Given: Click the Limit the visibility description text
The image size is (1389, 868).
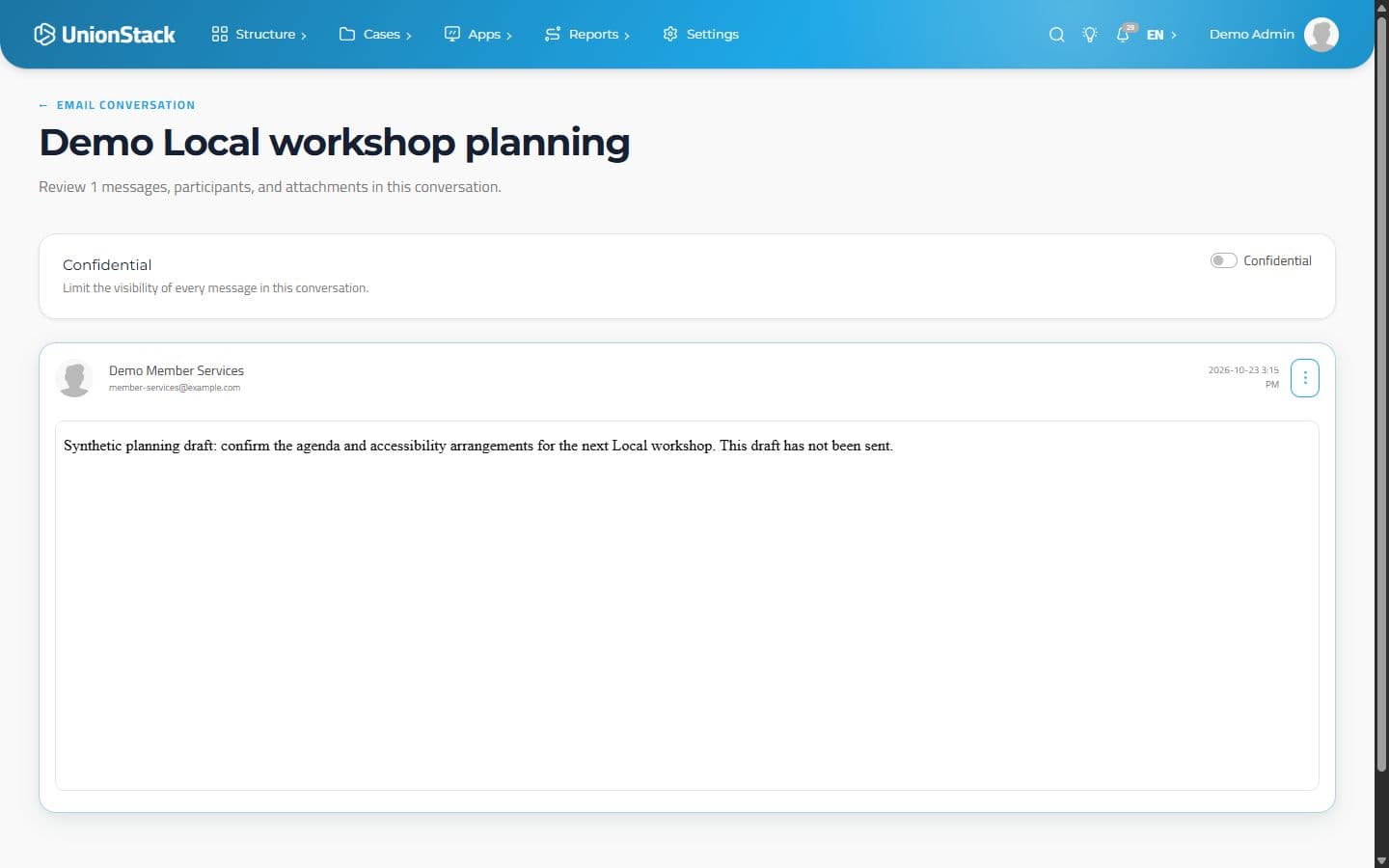Looking at the screenshot, I should [215, 288].
